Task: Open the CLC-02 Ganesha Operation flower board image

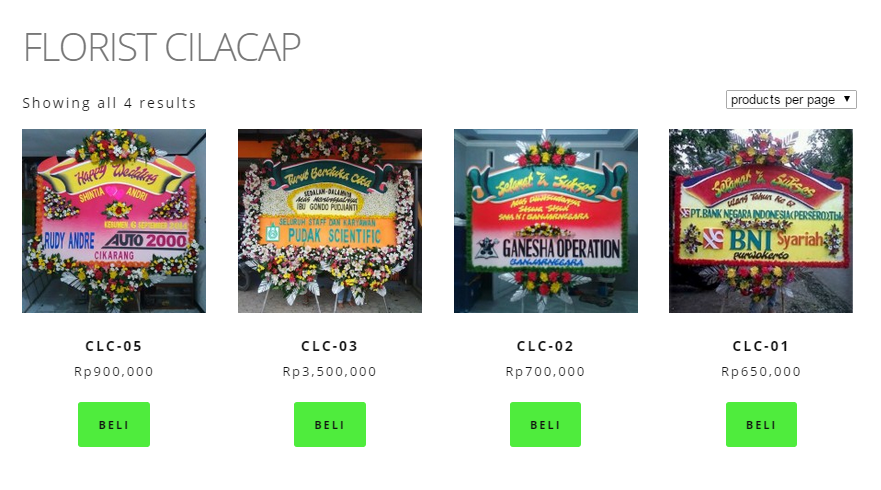Action: [546, 221]
